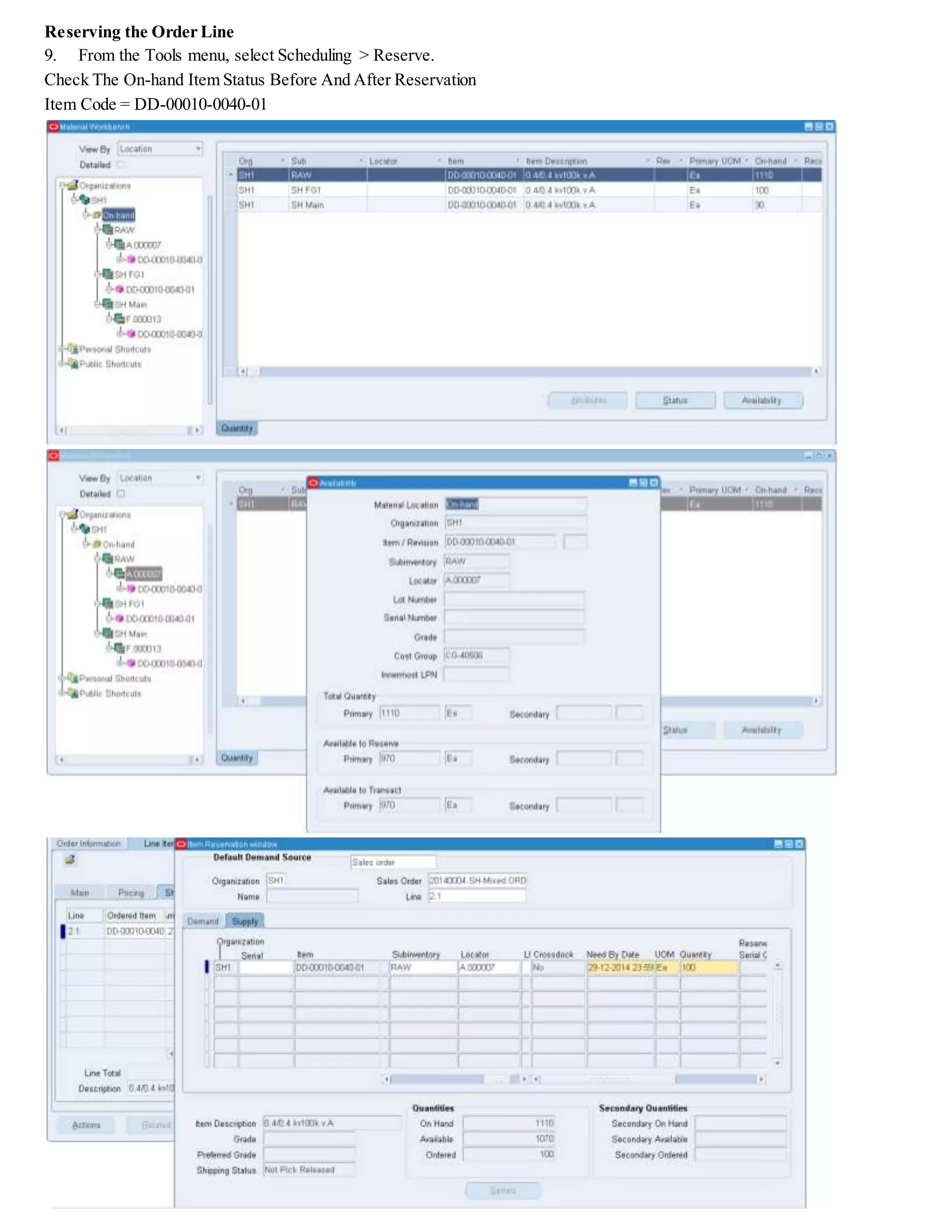Select SH Main row in on-hand grid
Image resolution: width=952 pixels, height=1232 pixels.
point(529,205)
